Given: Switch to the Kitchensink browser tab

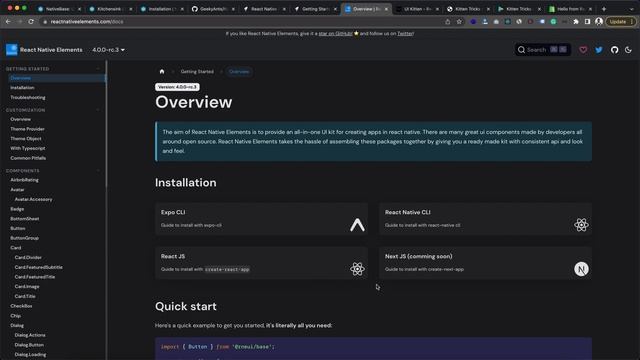Looking at the screenshot, I should click(111, 9).
